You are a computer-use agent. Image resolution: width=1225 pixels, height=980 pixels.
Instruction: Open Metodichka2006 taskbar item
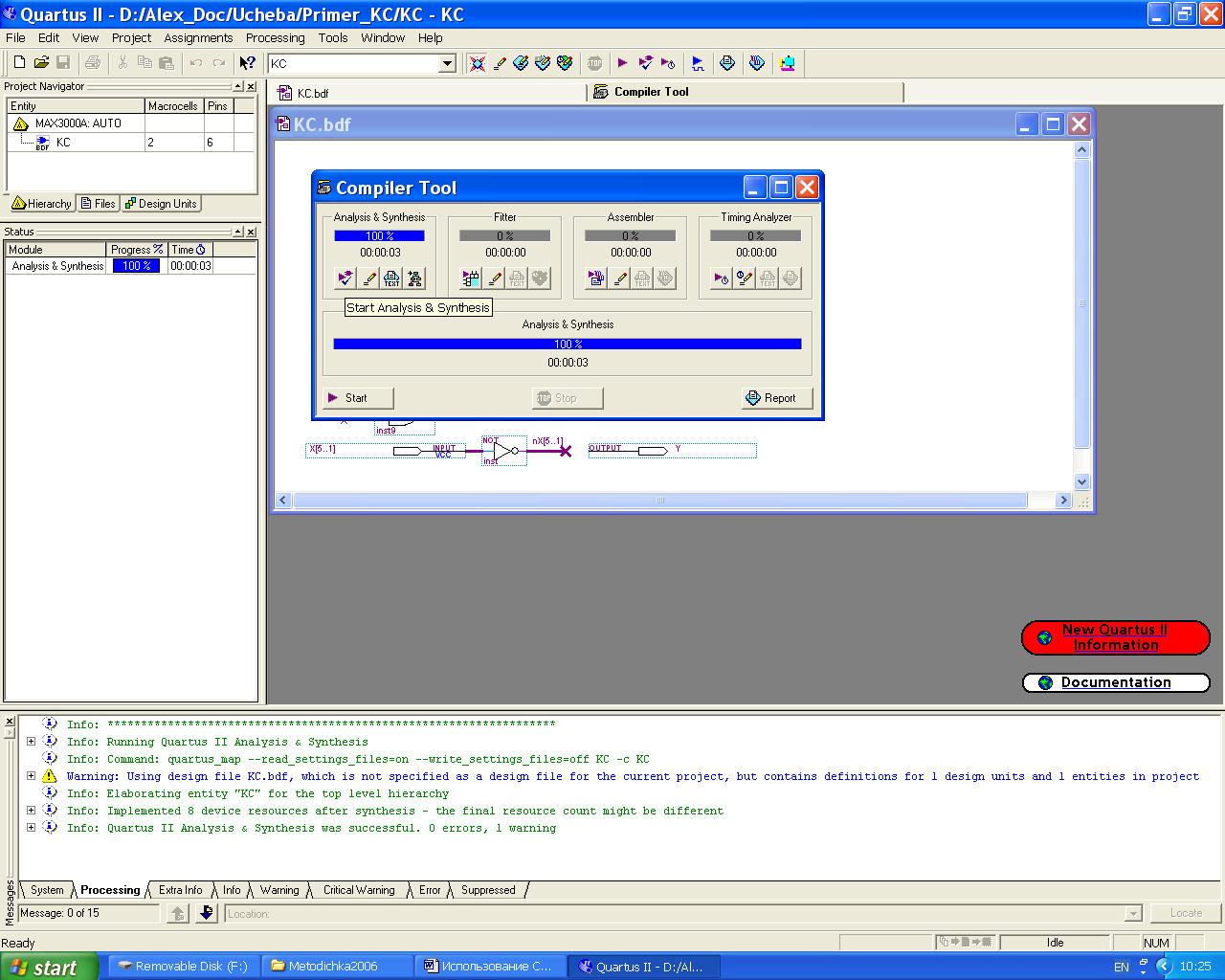click(x=335, y=967)
